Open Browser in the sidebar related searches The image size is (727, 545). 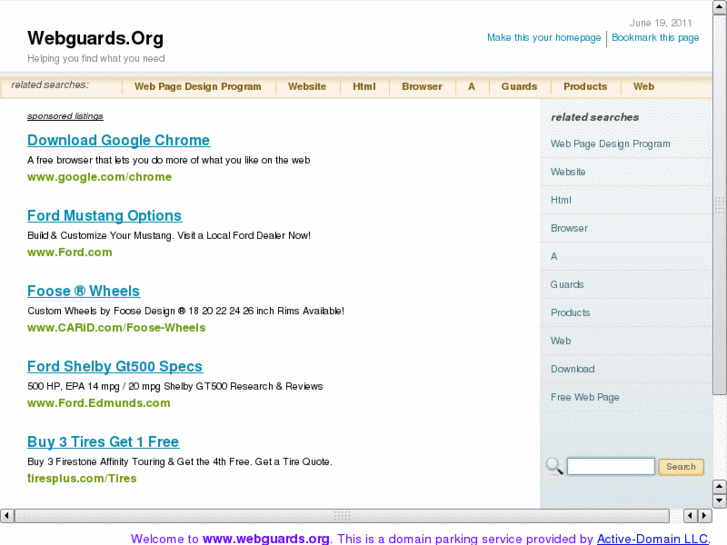coord(569,228)
